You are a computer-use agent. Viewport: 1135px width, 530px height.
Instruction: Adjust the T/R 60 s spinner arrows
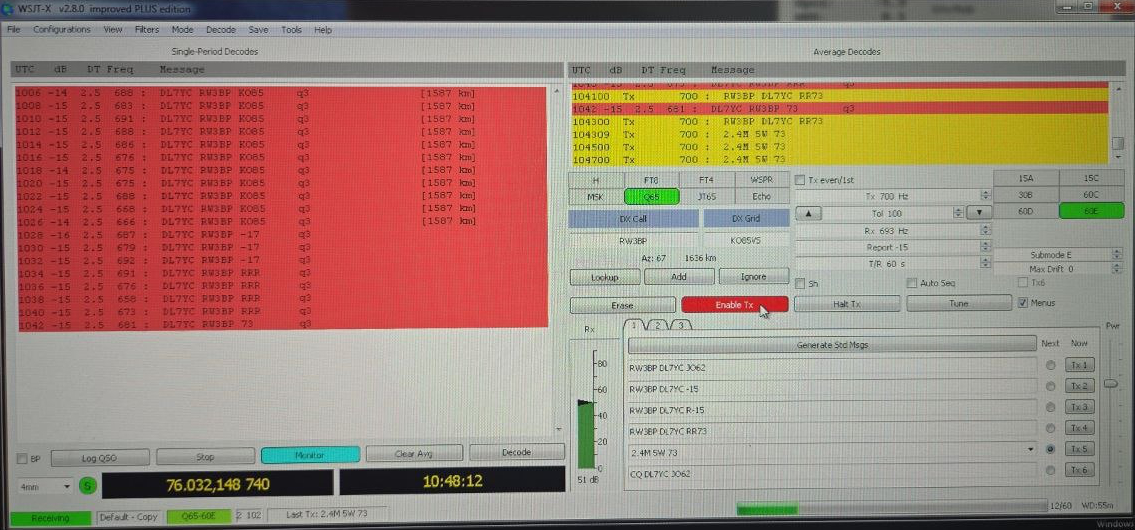click(x=985, y=264)
